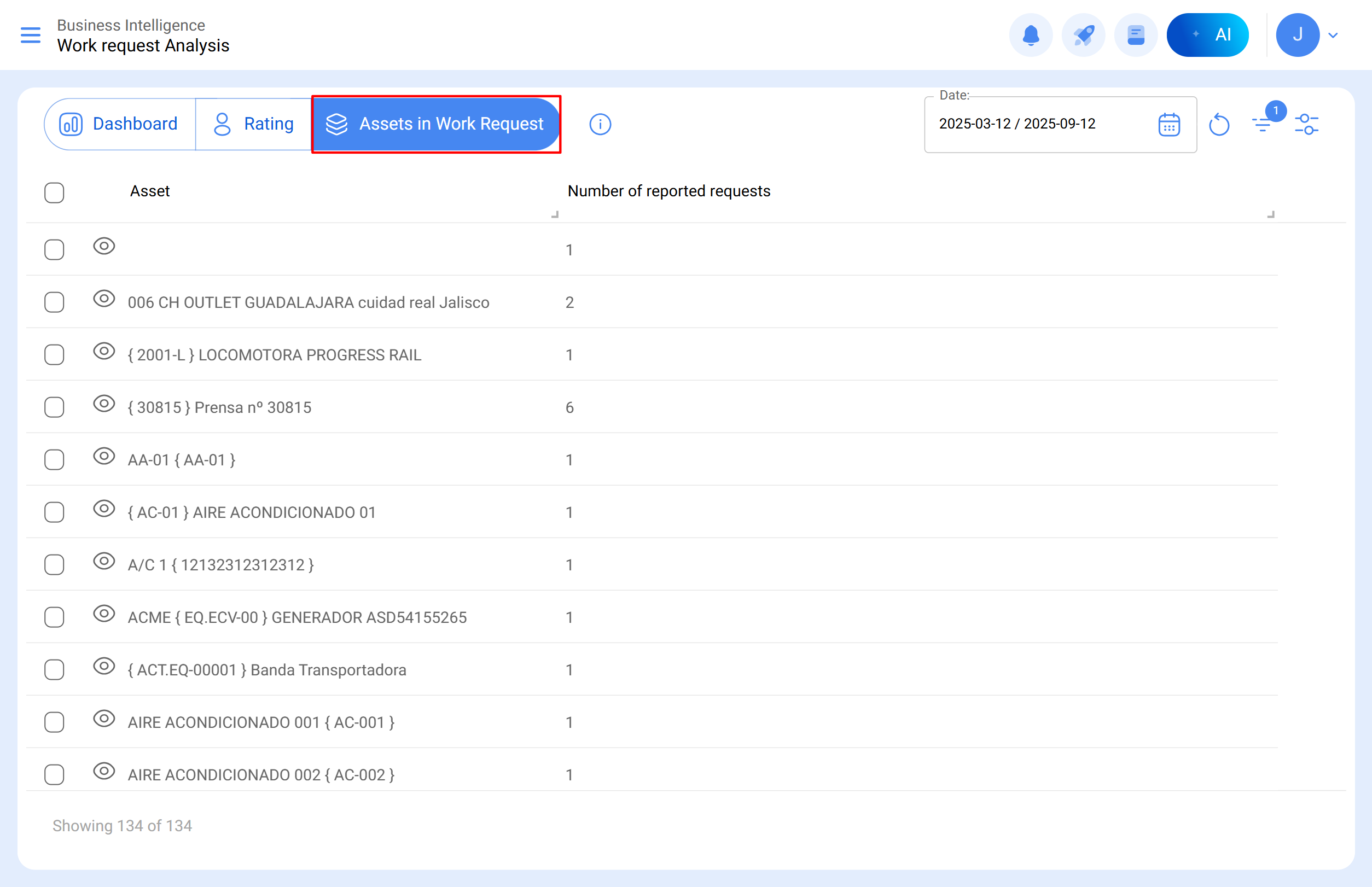Open the documentation book icon
This screenshot has height=887, width=1372.
1135,34
